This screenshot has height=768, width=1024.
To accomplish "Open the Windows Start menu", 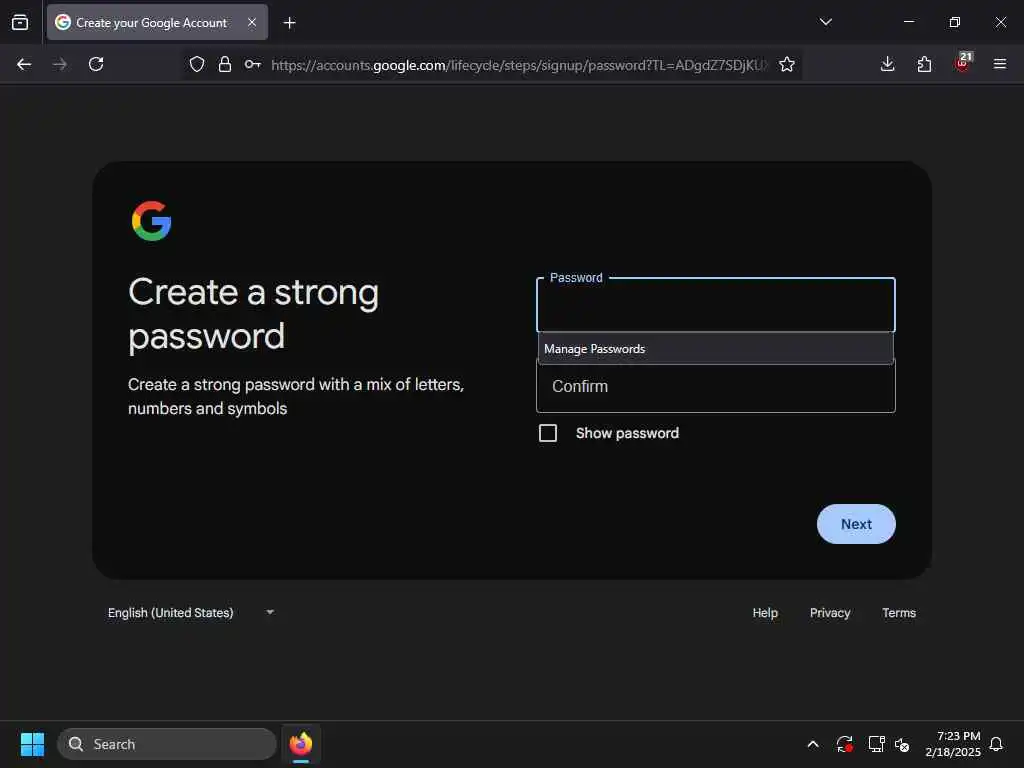I will click(x=32, y=744).
